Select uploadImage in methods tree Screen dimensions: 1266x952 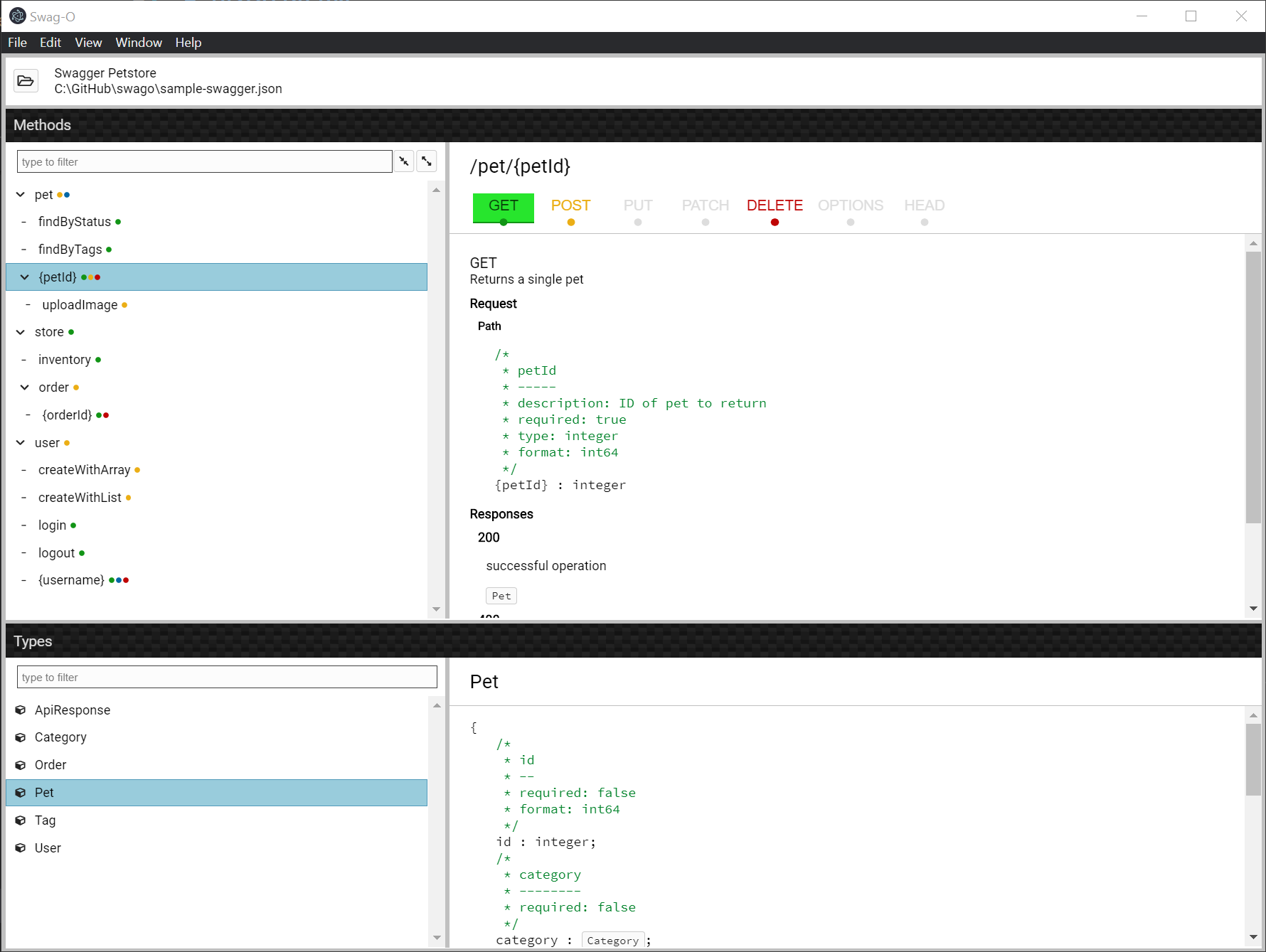point(80,305)
